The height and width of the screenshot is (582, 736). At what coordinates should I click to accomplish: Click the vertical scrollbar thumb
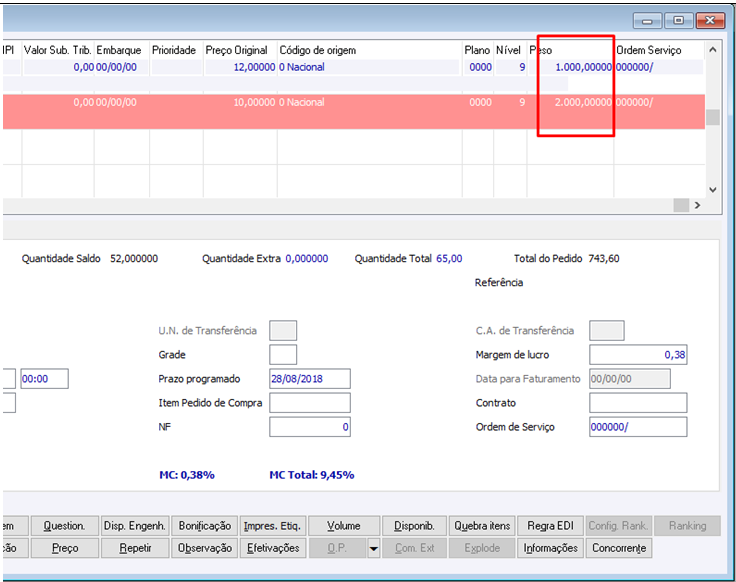point(713,117)
